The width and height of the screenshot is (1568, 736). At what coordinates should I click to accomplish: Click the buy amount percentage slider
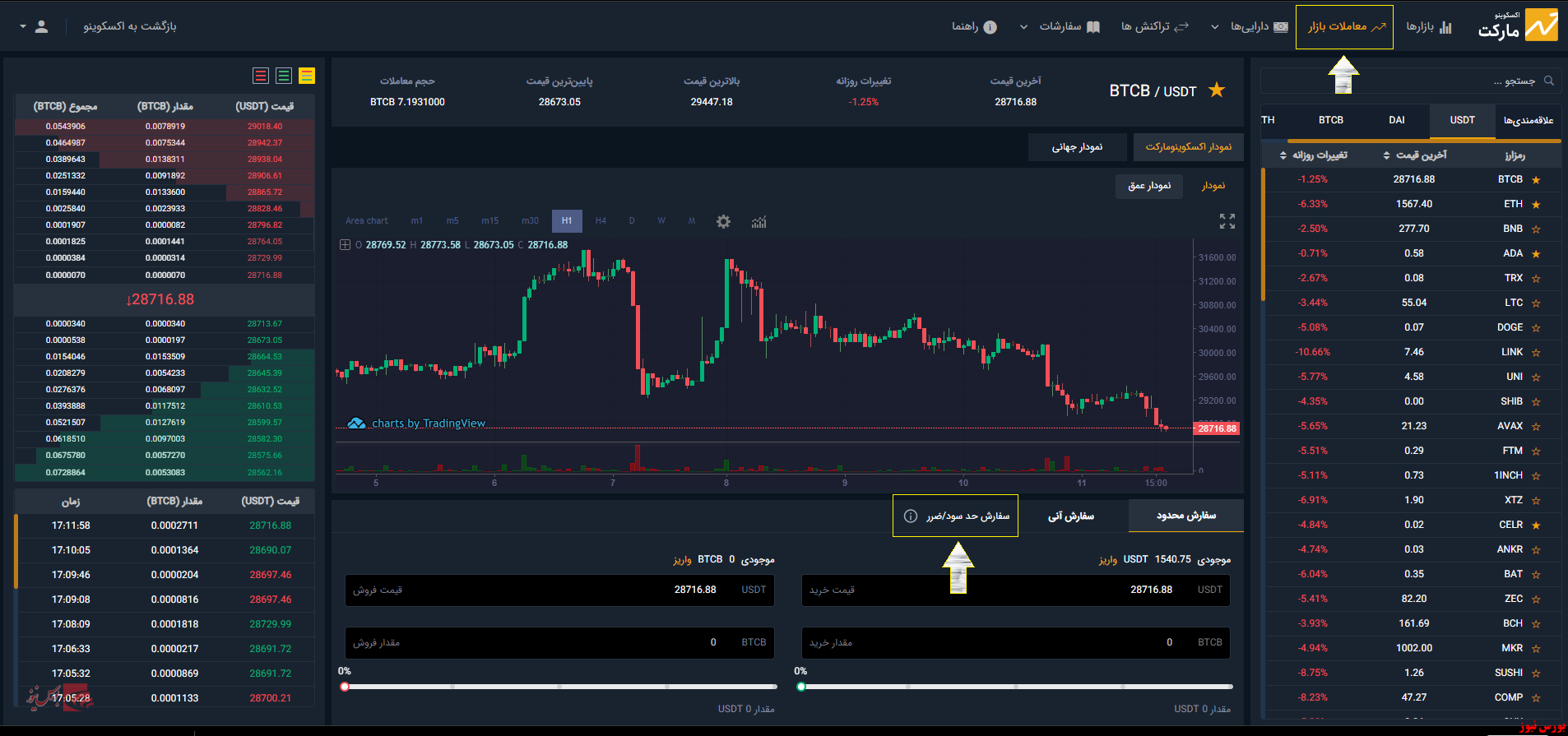(1016, 687)
